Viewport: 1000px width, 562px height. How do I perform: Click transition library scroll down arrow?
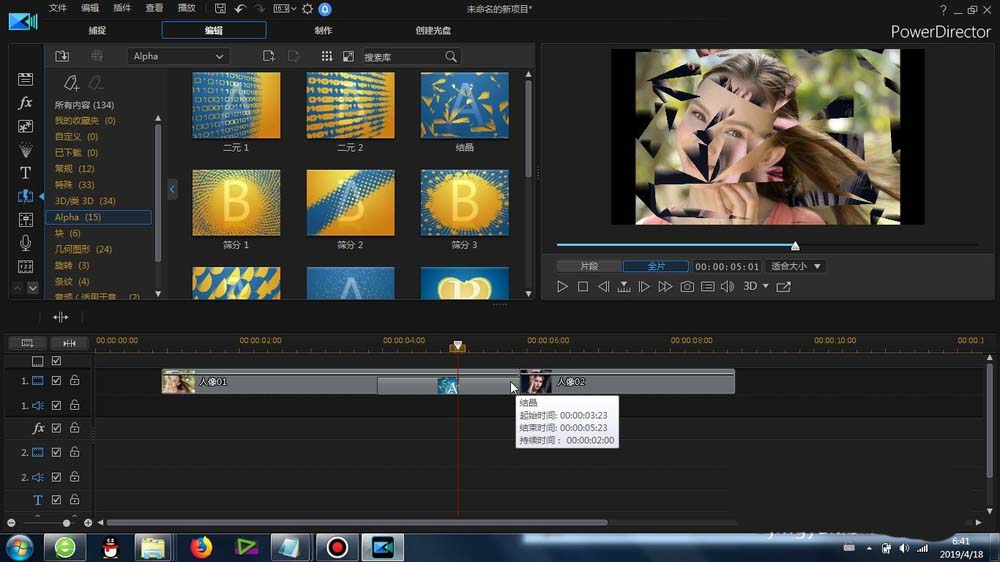pyautogui.click(x=528, y=294)
